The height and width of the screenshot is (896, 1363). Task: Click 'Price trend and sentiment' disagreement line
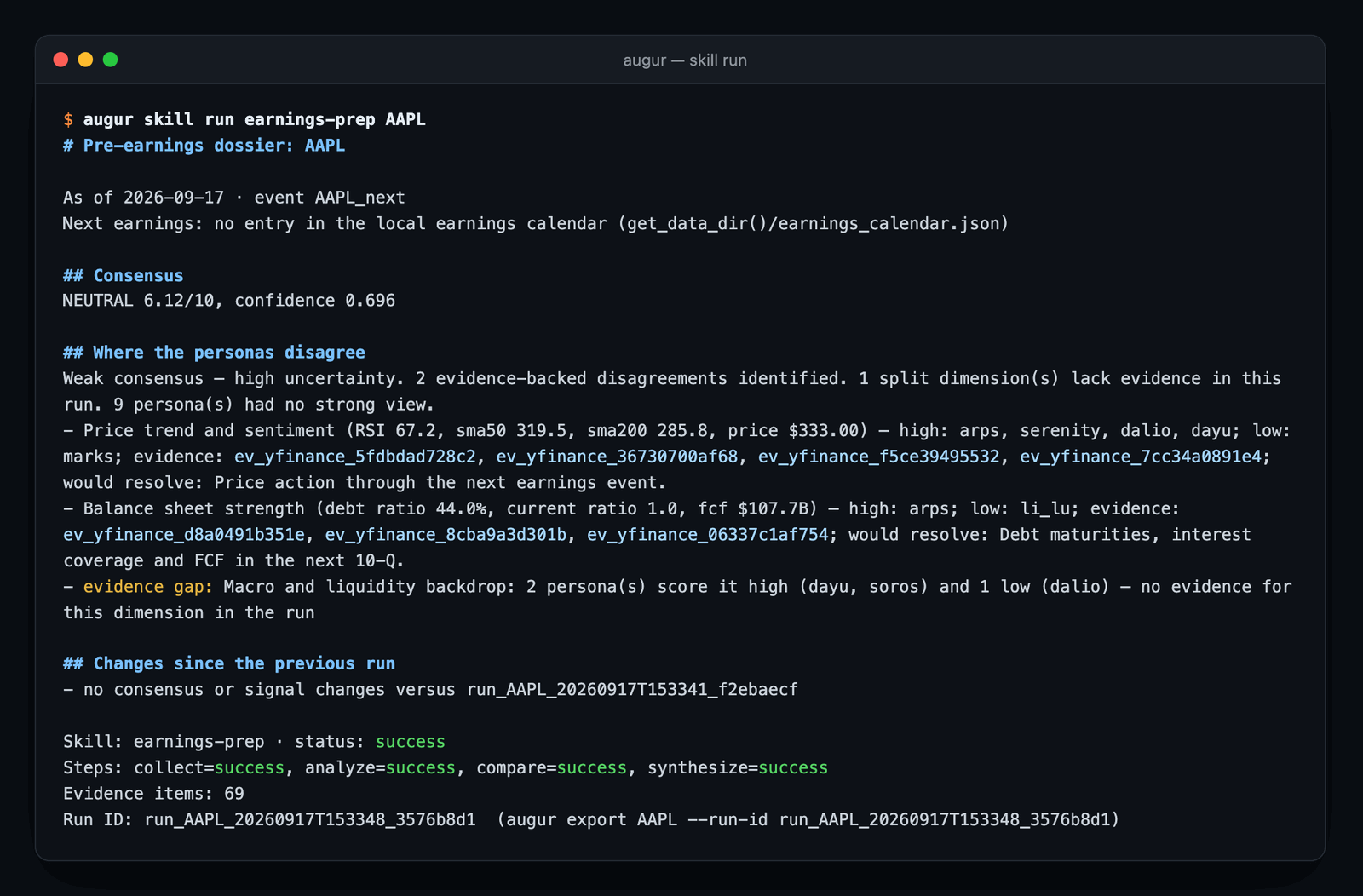(677, 457)
